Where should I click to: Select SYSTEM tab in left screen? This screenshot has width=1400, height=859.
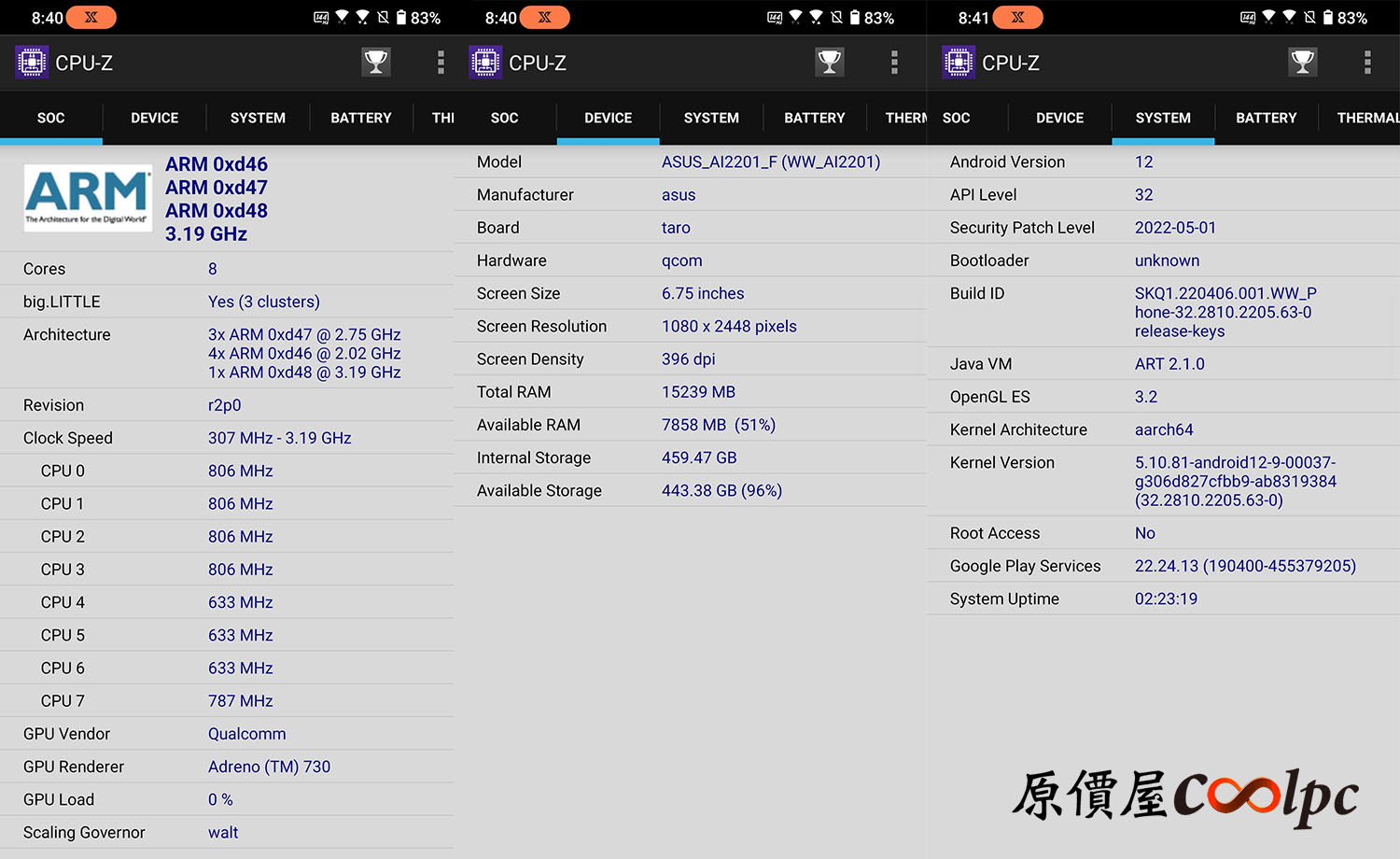coord(258,118)
